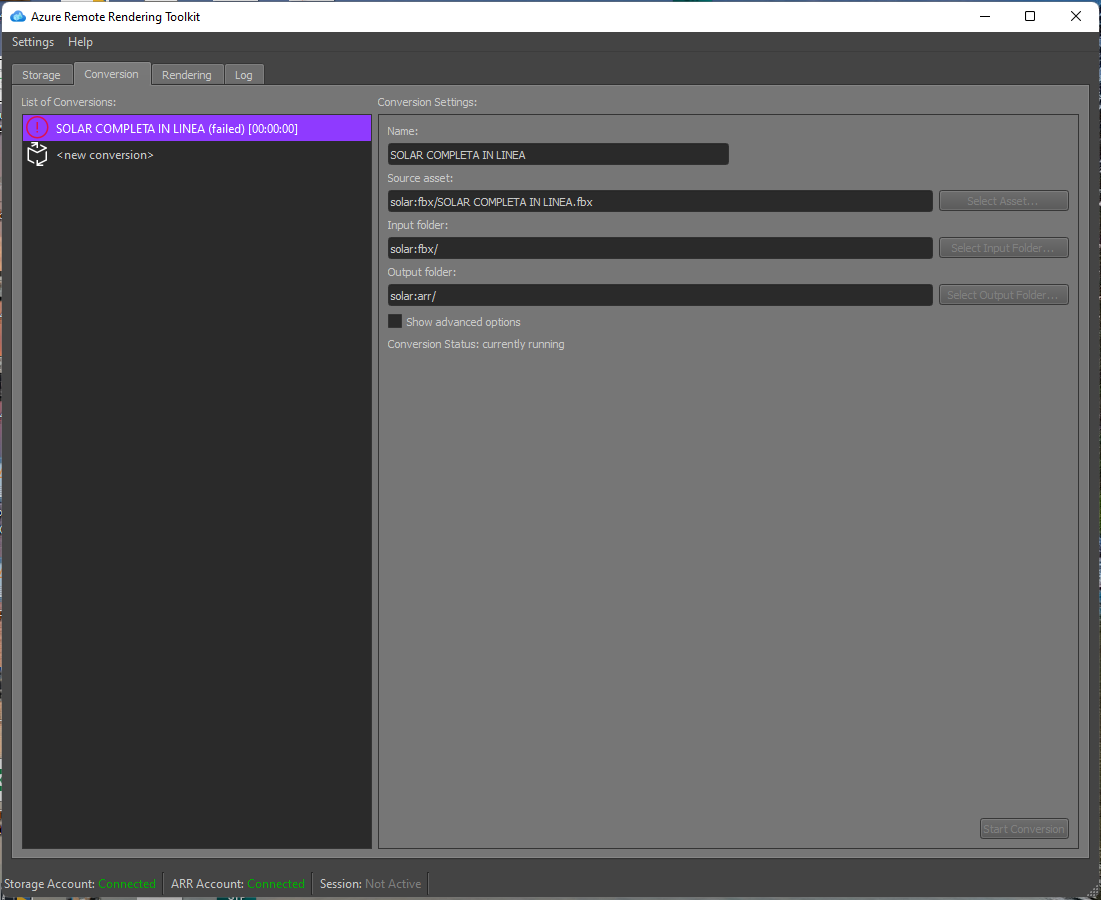
Task: Switch to the Rendering tab
Action: 187,74
